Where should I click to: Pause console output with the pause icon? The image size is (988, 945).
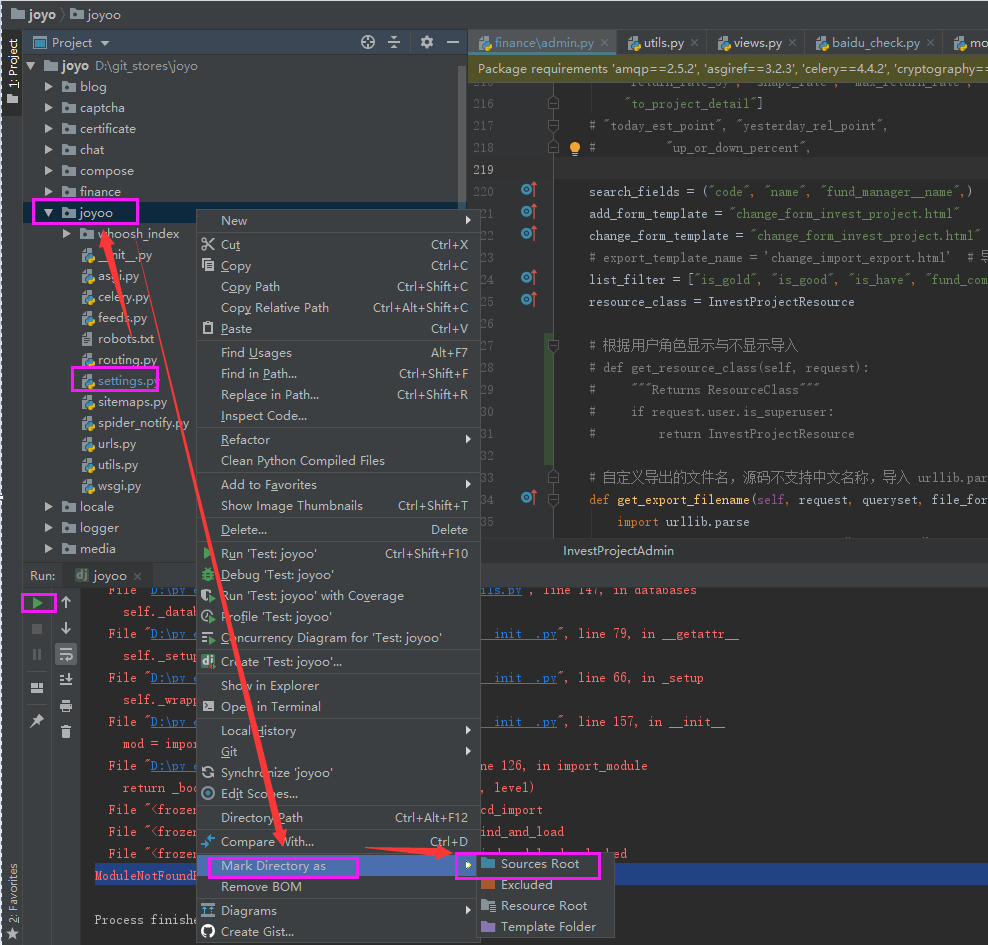point(36,653)
